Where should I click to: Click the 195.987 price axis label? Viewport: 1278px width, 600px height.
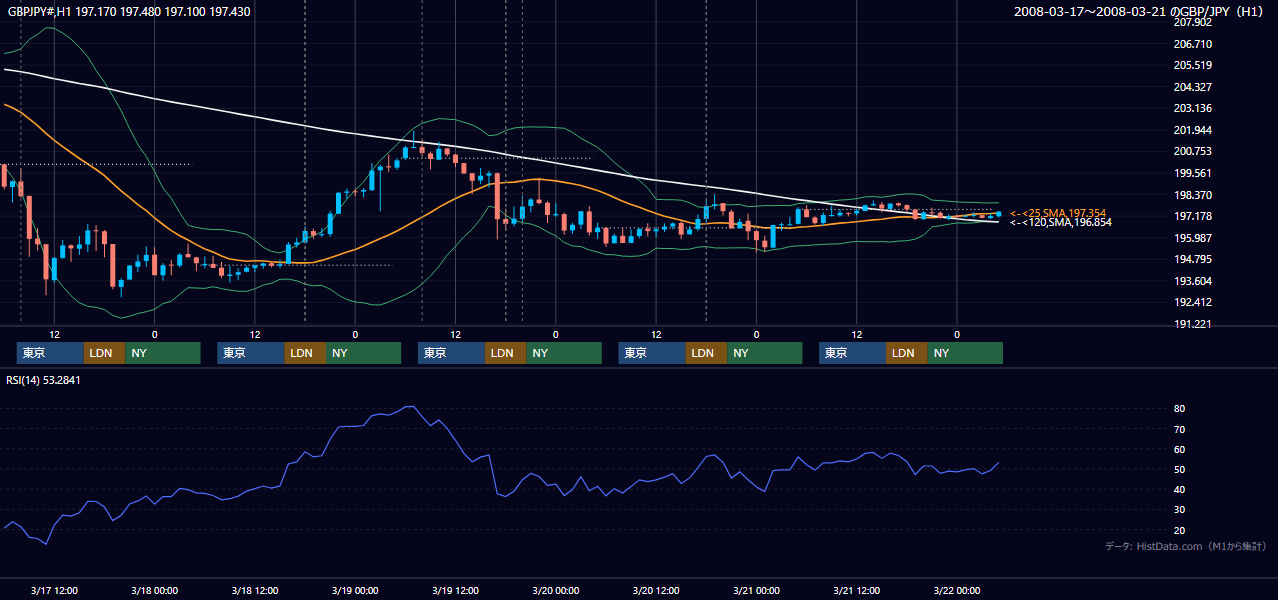click(1193, 238)
